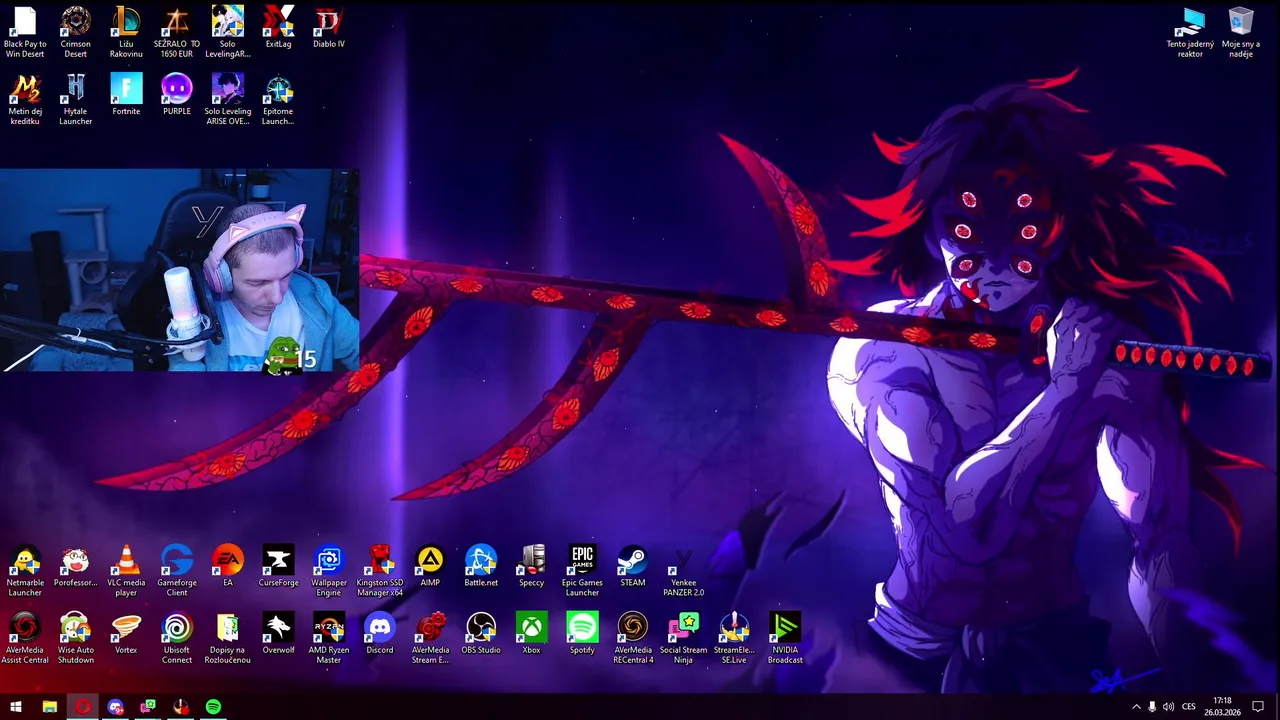Open Social Stream Ninja taskbar button
This screenshot has width=1280, height=720.
pyautogui.click(x=148, y=707)
